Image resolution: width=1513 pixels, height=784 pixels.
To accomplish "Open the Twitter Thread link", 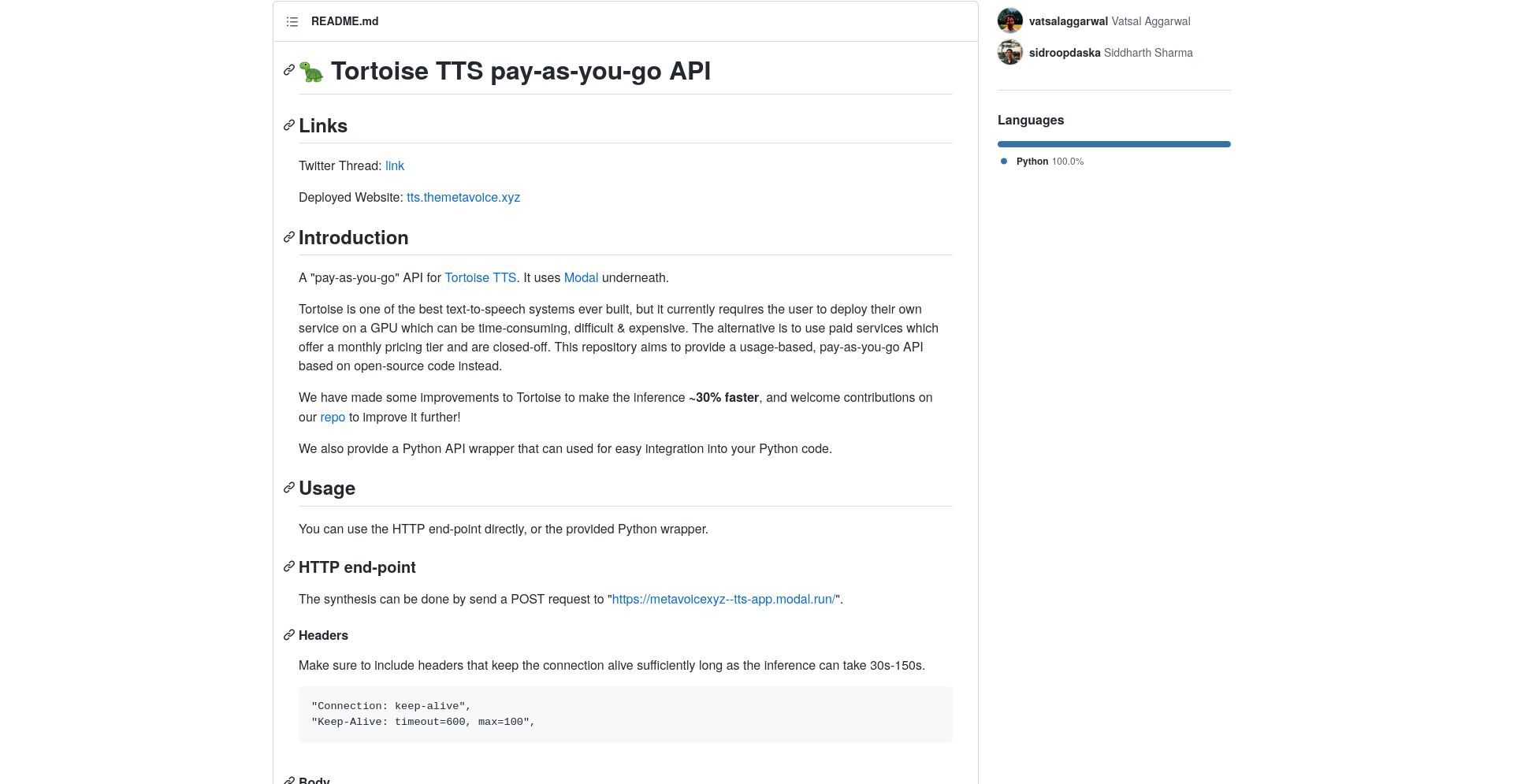I will pos(395,166).
